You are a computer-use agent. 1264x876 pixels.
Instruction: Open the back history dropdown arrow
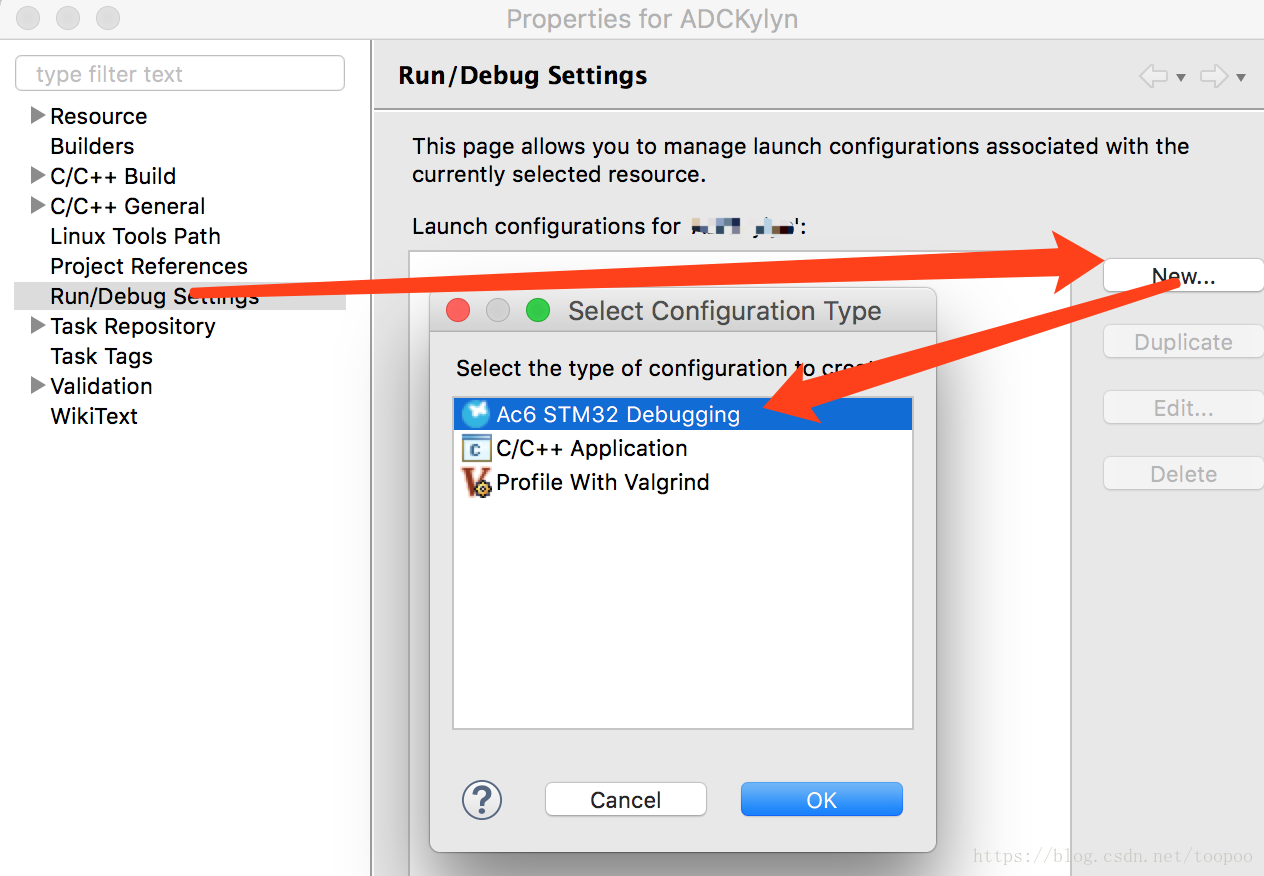1180,77
